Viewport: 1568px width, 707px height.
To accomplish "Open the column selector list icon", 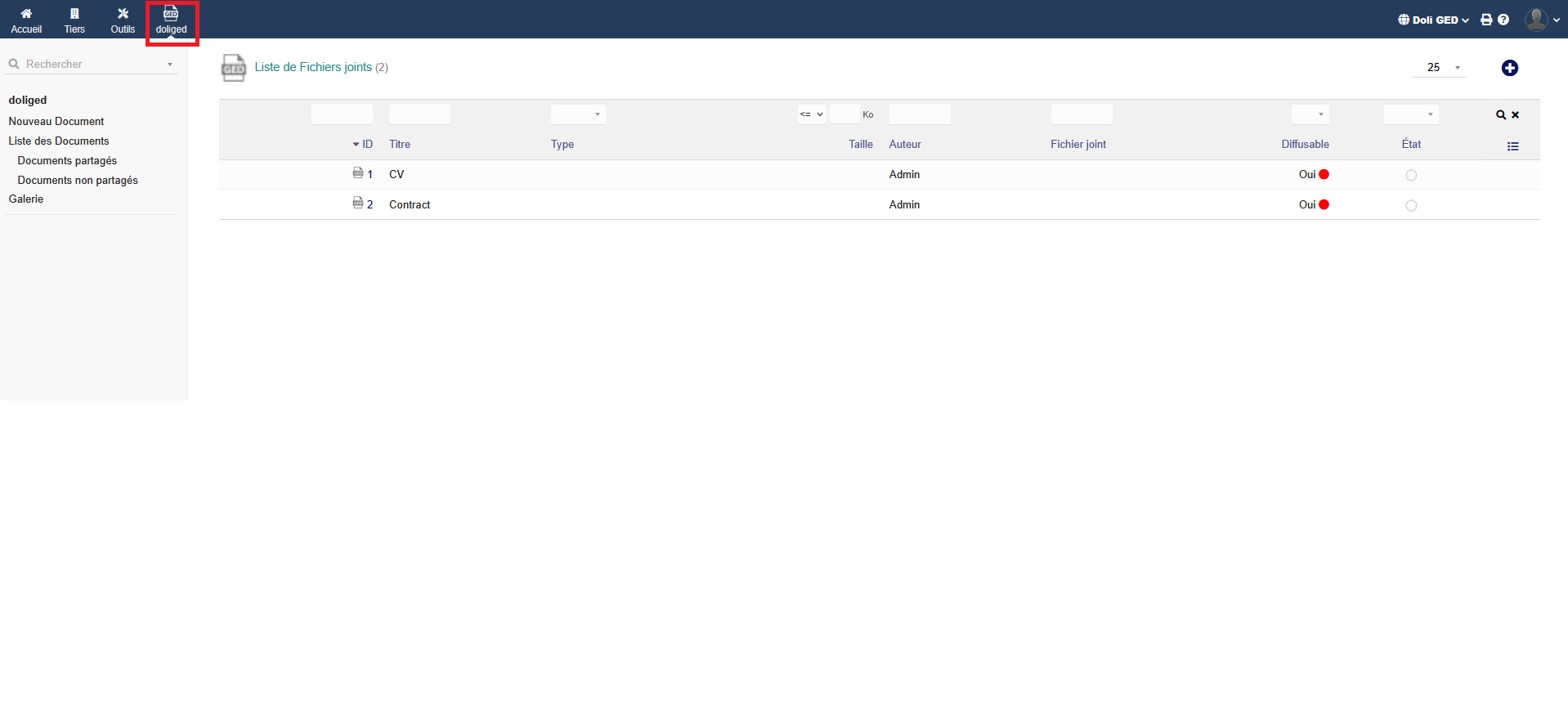I will pyautogui.click(x=1512, y=146).
